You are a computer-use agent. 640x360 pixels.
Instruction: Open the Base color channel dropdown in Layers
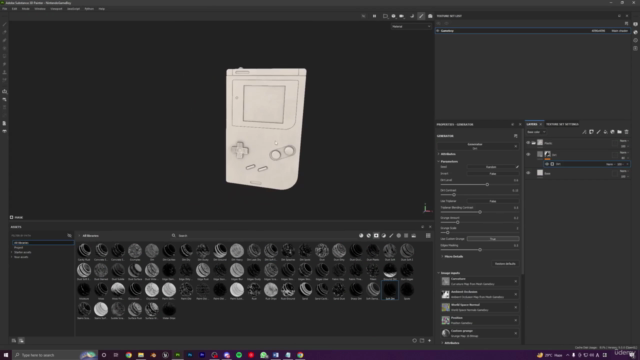click(536, 132)
